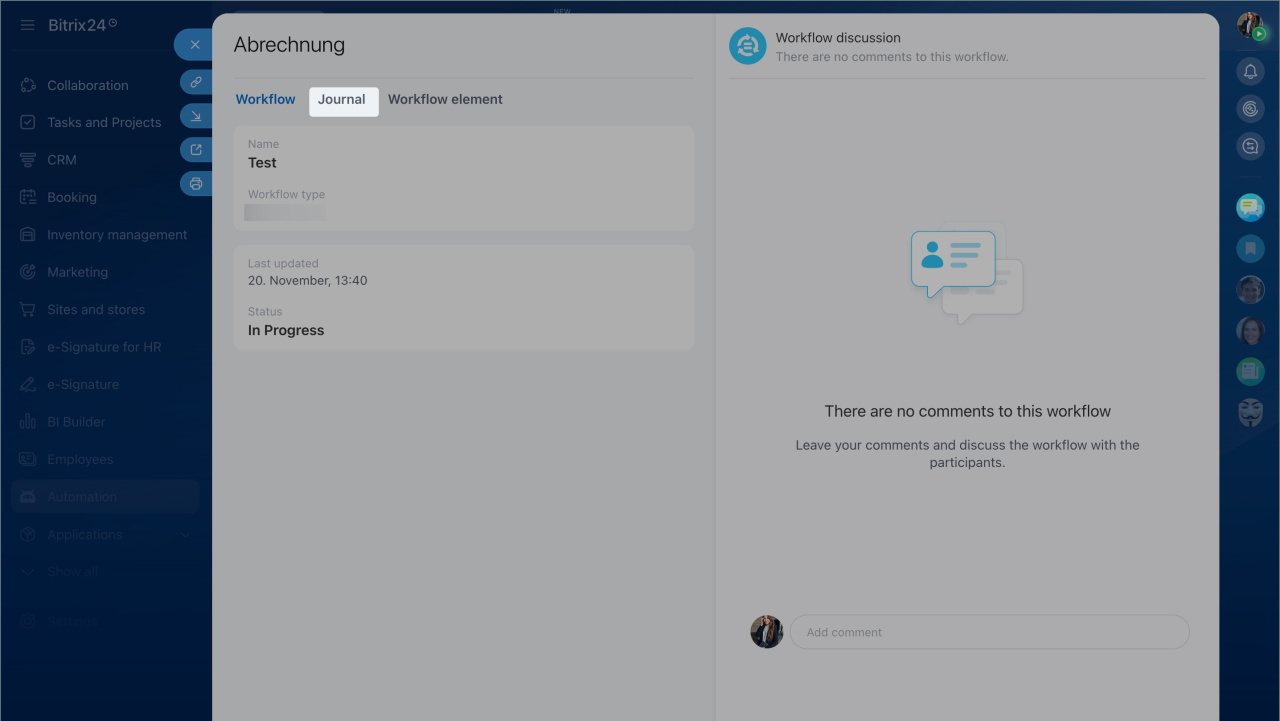The image size is (1280, 721).
Task: Open CRM in the left sidebar
Action: [62, 160]
